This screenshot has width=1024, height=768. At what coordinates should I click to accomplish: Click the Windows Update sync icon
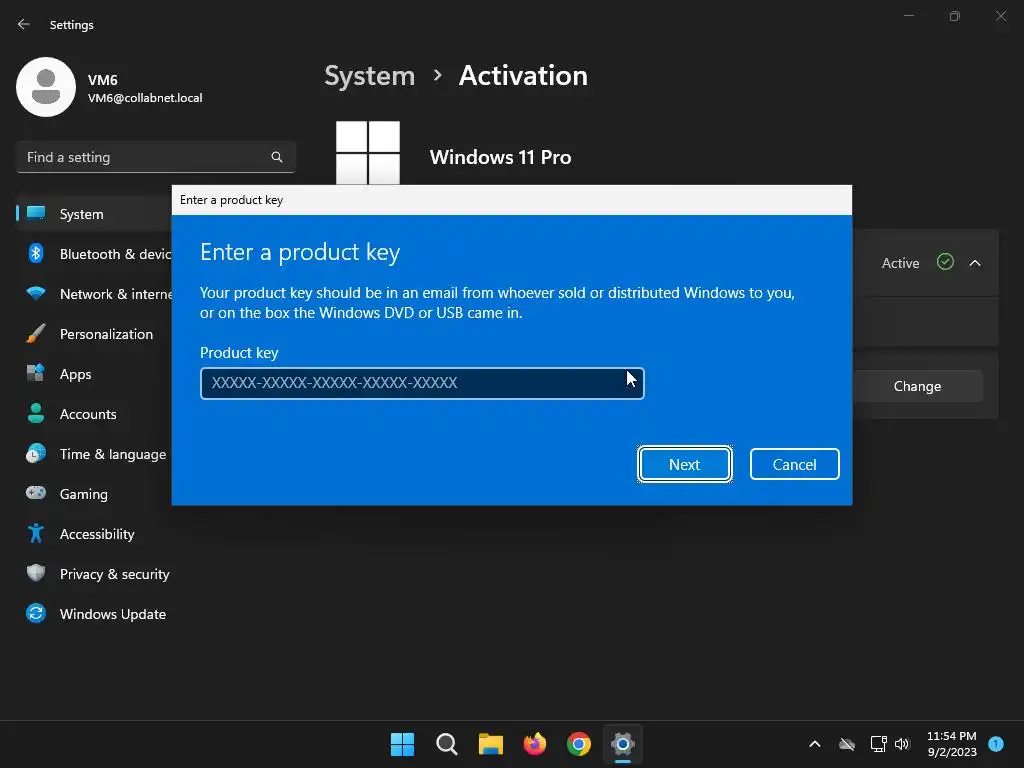pyautogui.click(x=36, y=613)
